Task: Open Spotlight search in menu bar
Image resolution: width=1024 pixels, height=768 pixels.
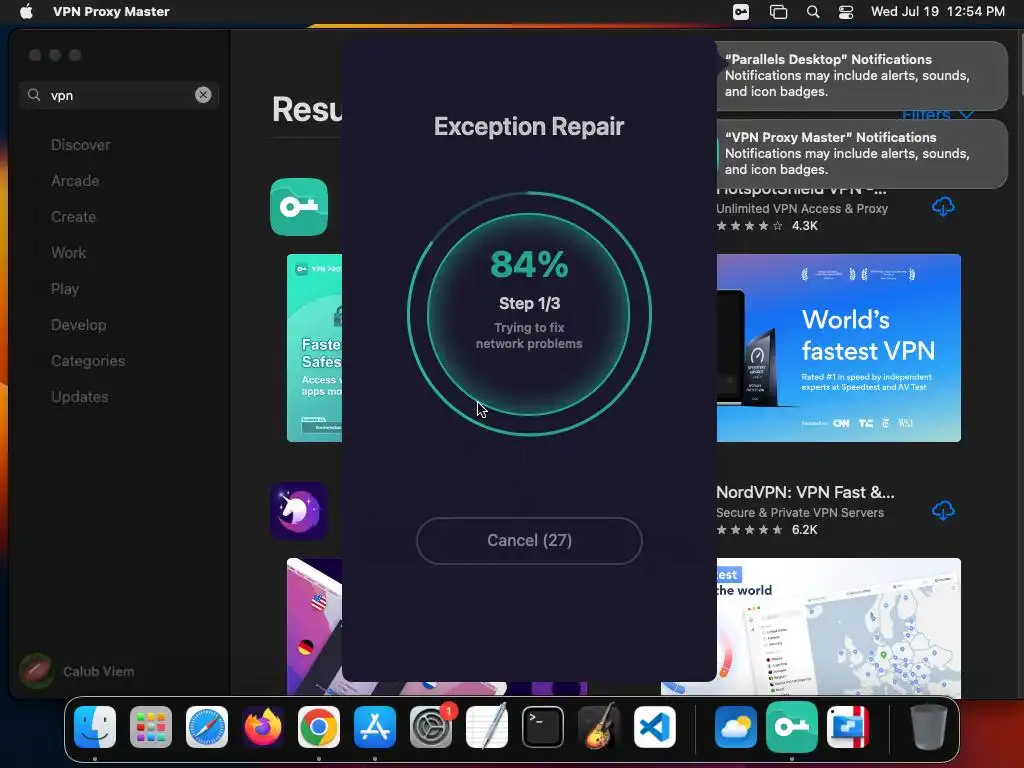Action: 813,12
